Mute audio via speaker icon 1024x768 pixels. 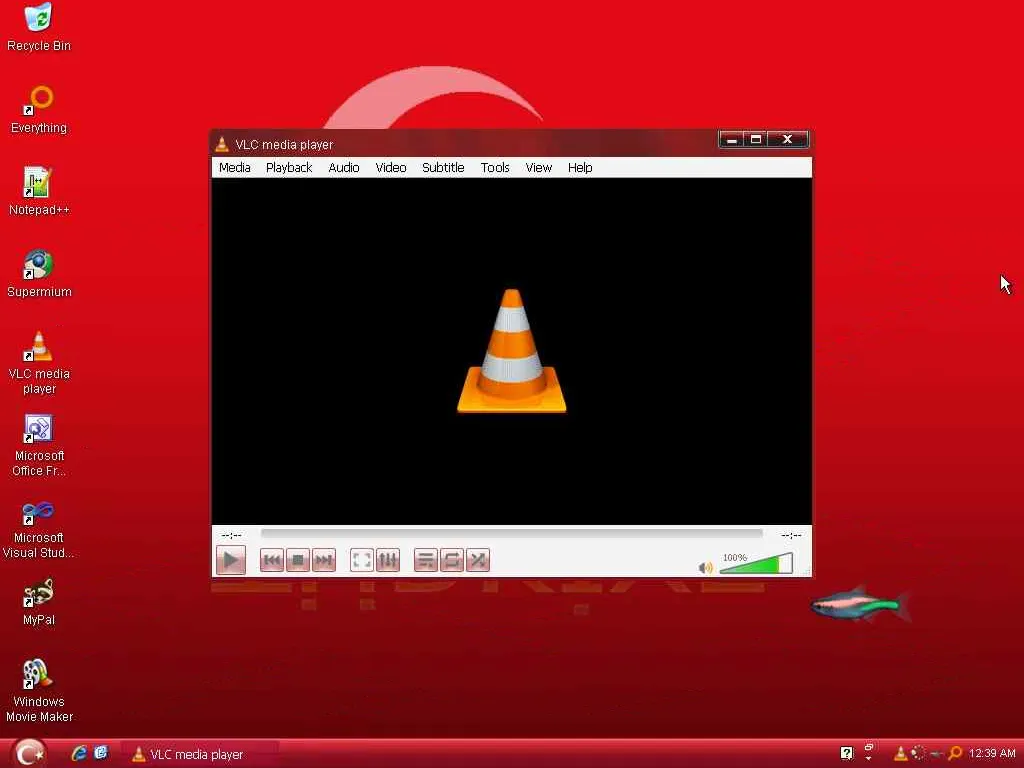(705, 568)
